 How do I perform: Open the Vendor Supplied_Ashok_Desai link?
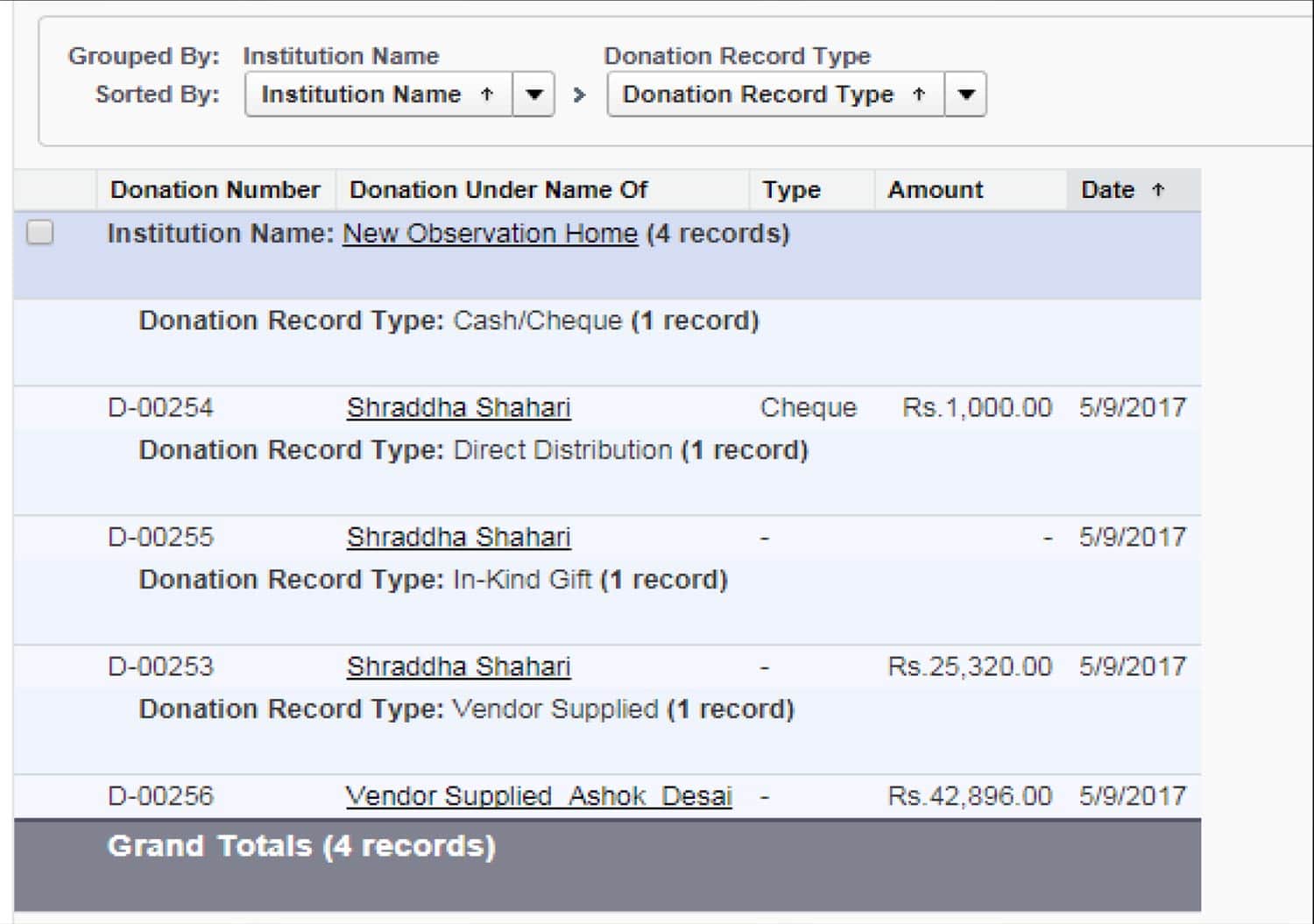point(539,797)
